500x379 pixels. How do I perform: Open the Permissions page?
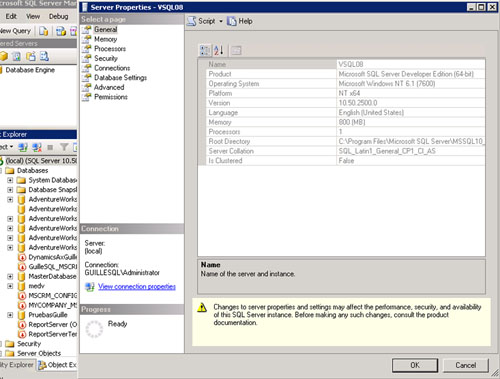(111, 97)
